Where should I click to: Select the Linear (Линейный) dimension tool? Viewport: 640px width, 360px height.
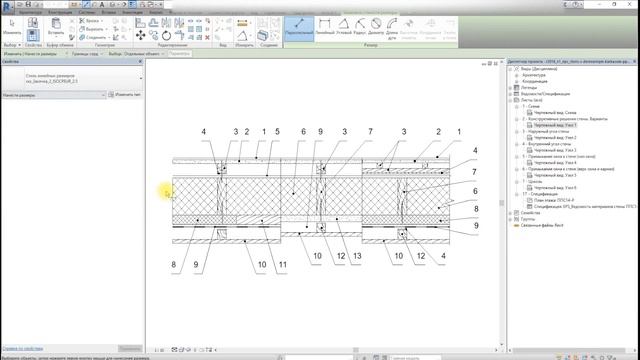click(325, 27)
